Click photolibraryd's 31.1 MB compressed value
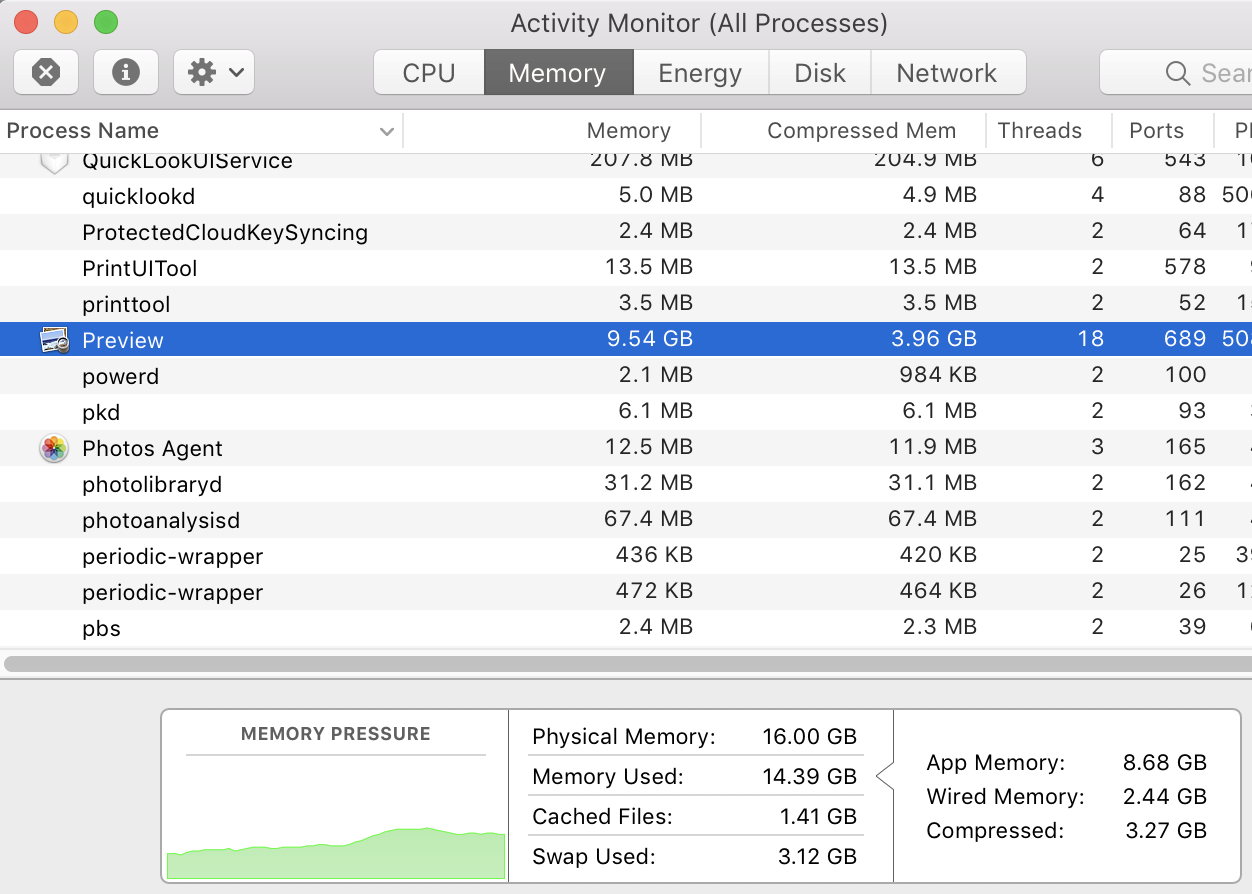Image resolution: width=1252 pixels, height=894 pixels. coord(932,483)
